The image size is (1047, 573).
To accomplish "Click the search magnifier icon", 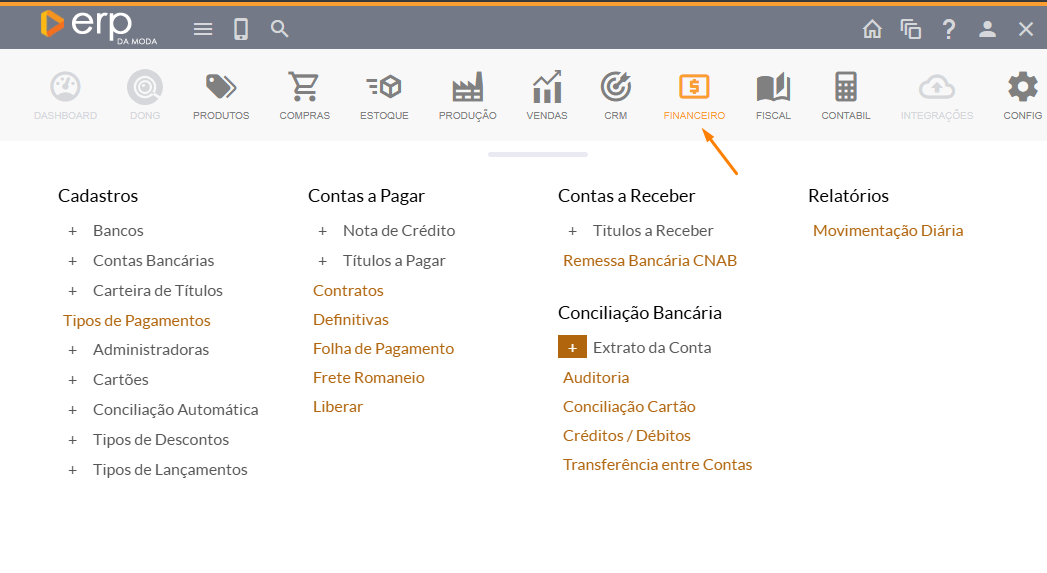I will click(x=280, y=29).
